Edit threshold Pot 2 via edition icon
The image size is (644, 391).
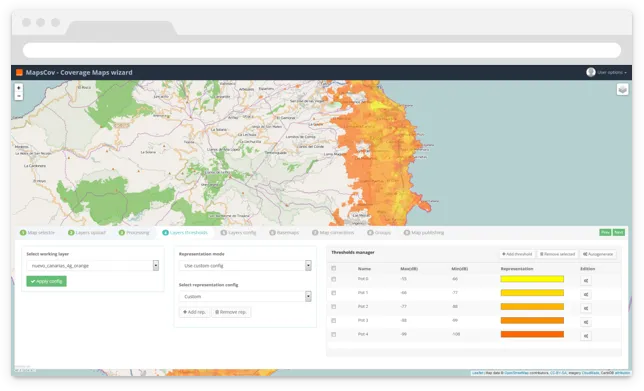click(586, 308)
